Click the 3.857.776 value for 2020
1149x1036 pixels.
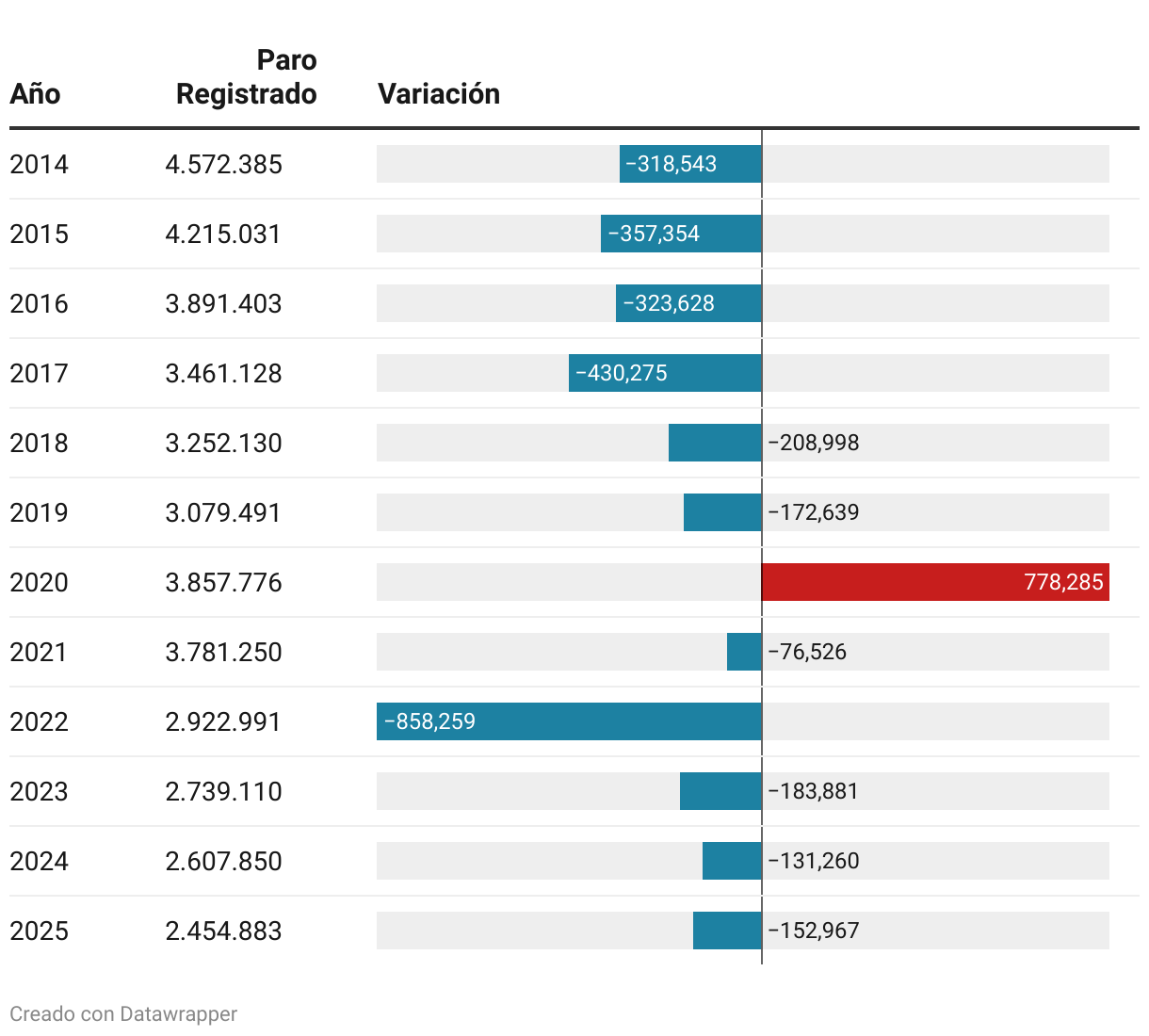coord(223,582)
